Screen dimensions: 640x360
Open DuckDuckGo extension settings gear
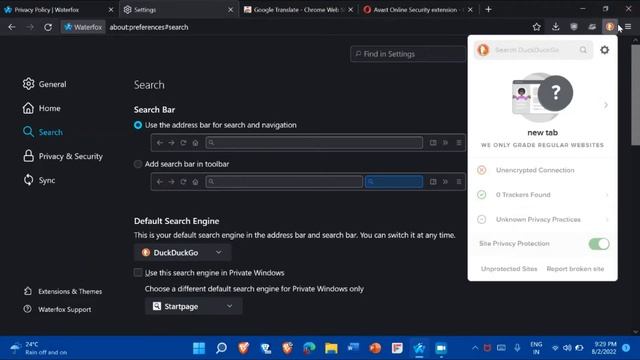click(x=604, y=50)
